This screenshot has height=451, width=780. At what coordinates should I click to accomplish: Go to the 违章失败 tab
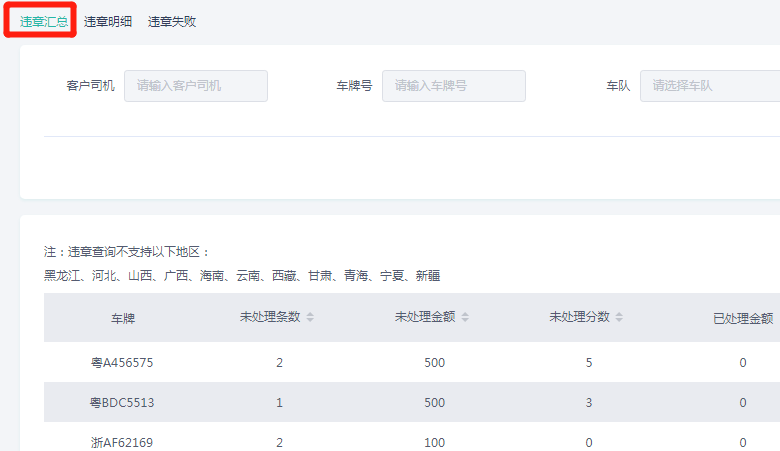click(172, 21)
